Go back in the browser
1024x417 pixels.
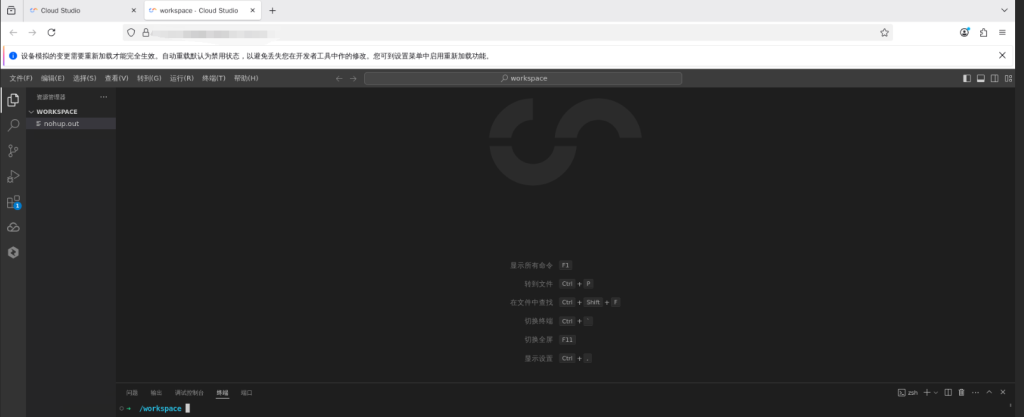(x=13, y=33)
